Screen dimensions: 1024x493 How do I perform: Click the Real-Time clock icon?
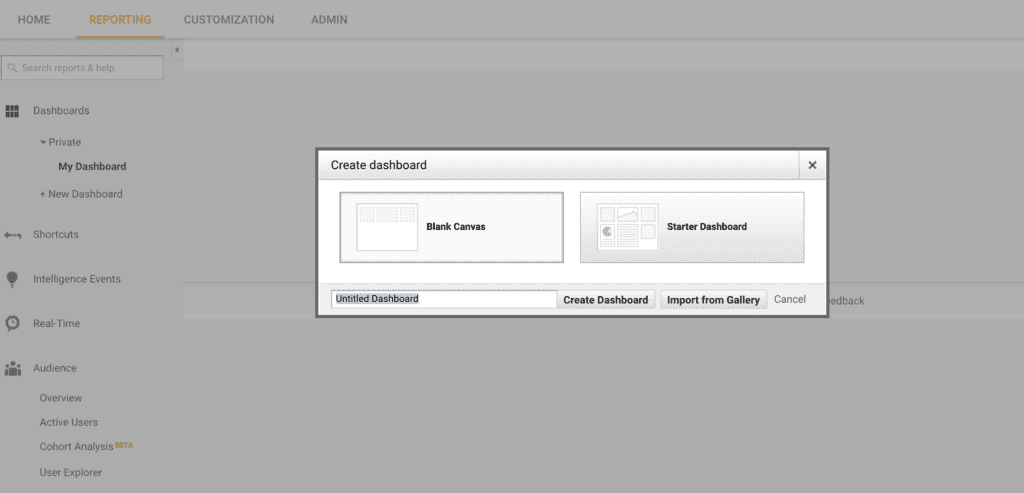point(12,323)
